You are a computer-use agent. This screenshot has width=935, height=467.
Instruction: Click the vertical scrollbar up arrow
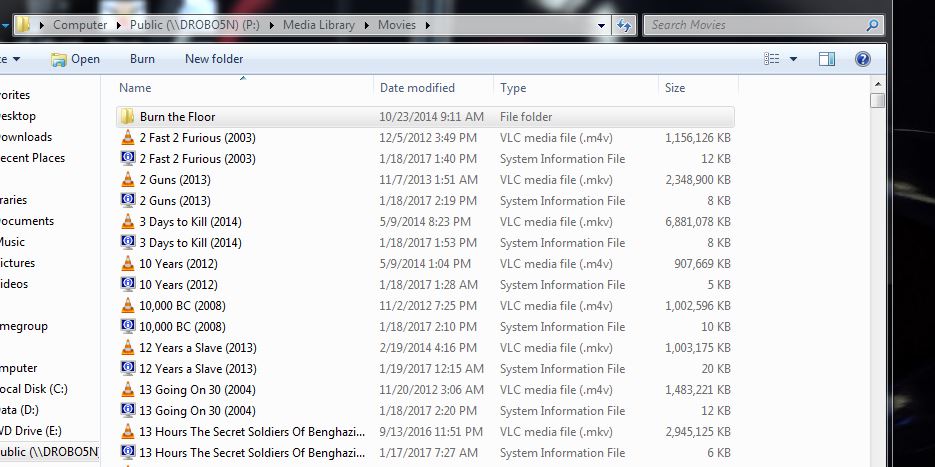click(x=877, y=84)
